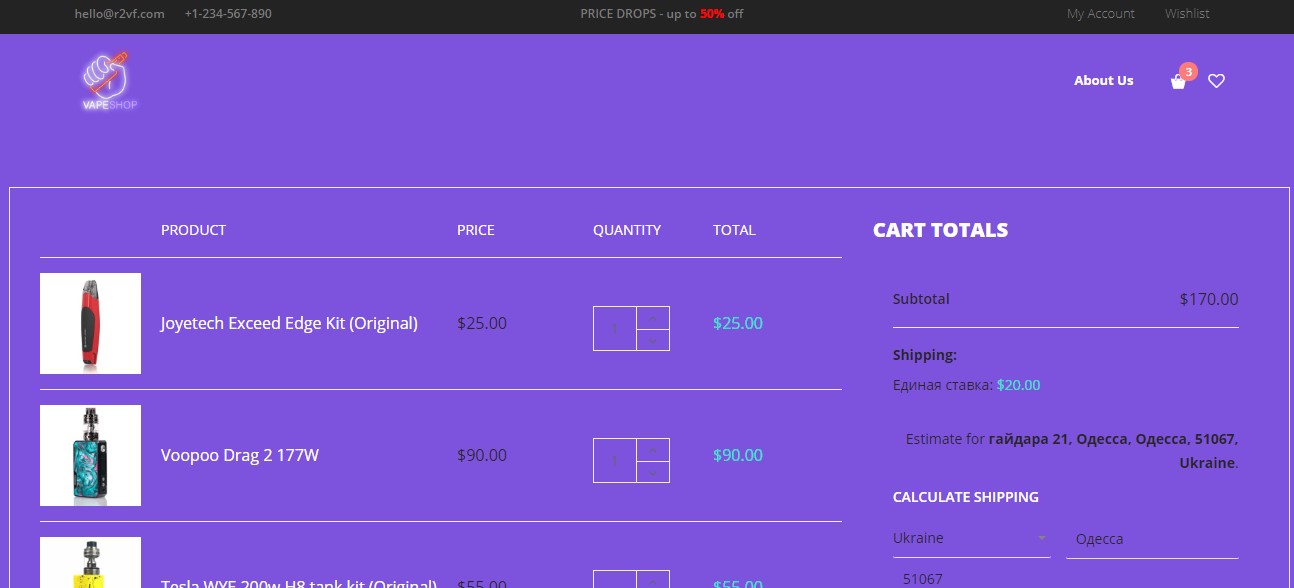Screen dimensions: 1294x588
Task: Click the Vape Shop logo
Action: click(x=110, y=80)
